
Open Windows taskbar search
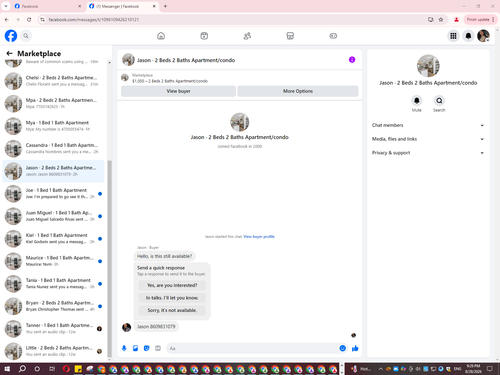pos(22,369)
